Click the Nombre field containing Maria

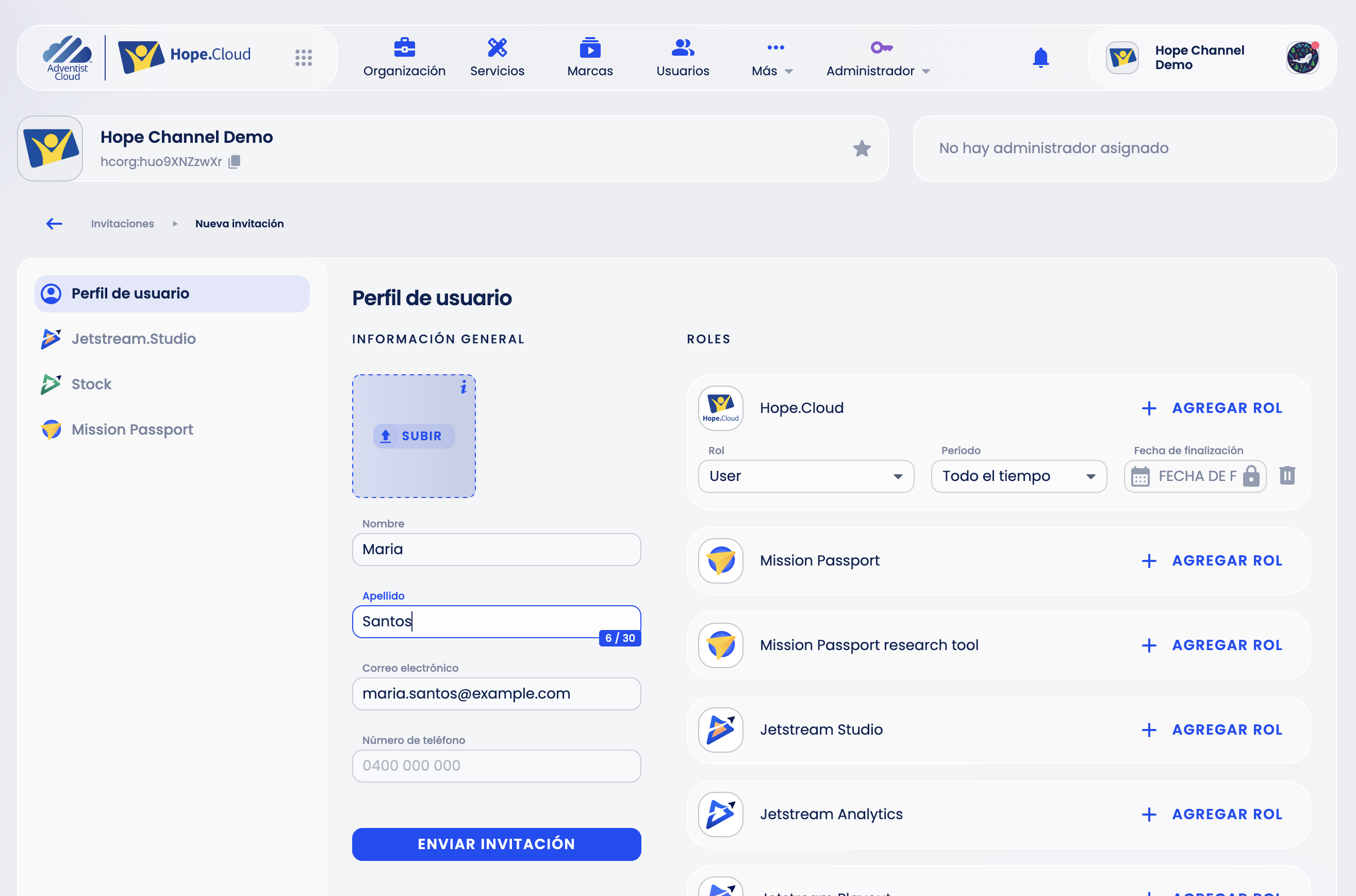pos(496,549)
